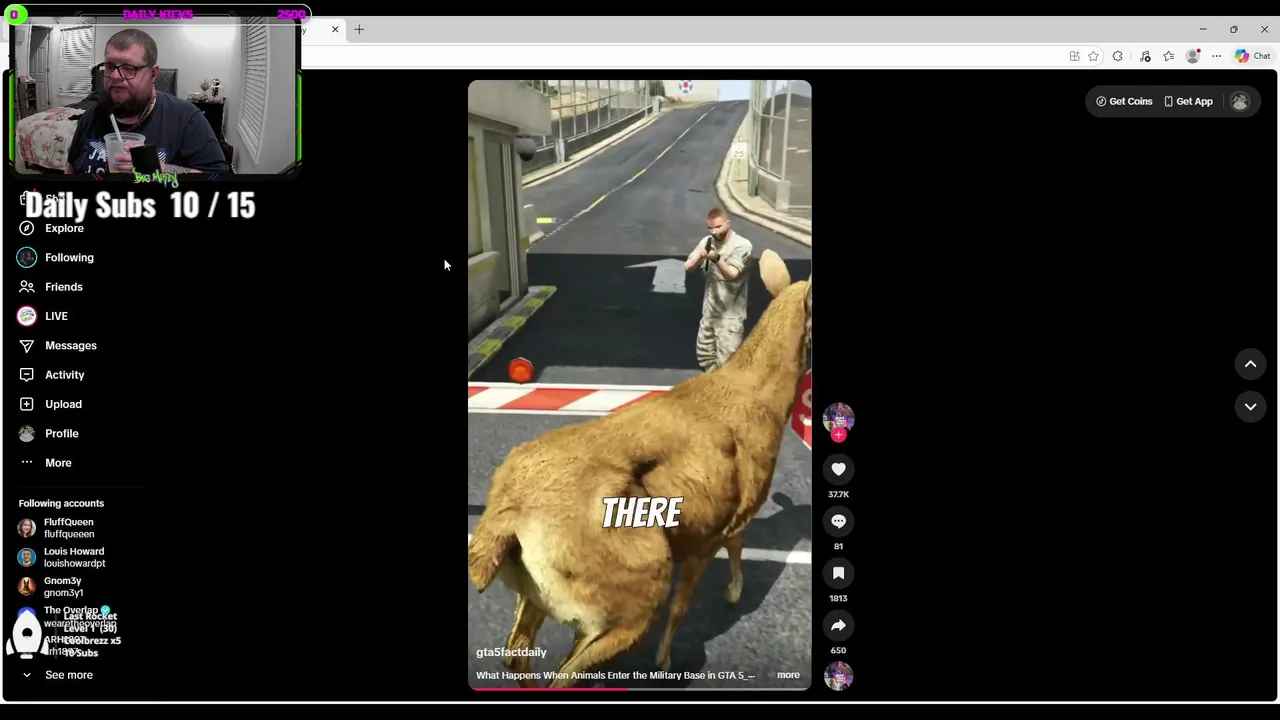The width and height of the screenshot is (1280, 720).
Task: Open browser settings ellipsis menu
Action: (1217, 56)
